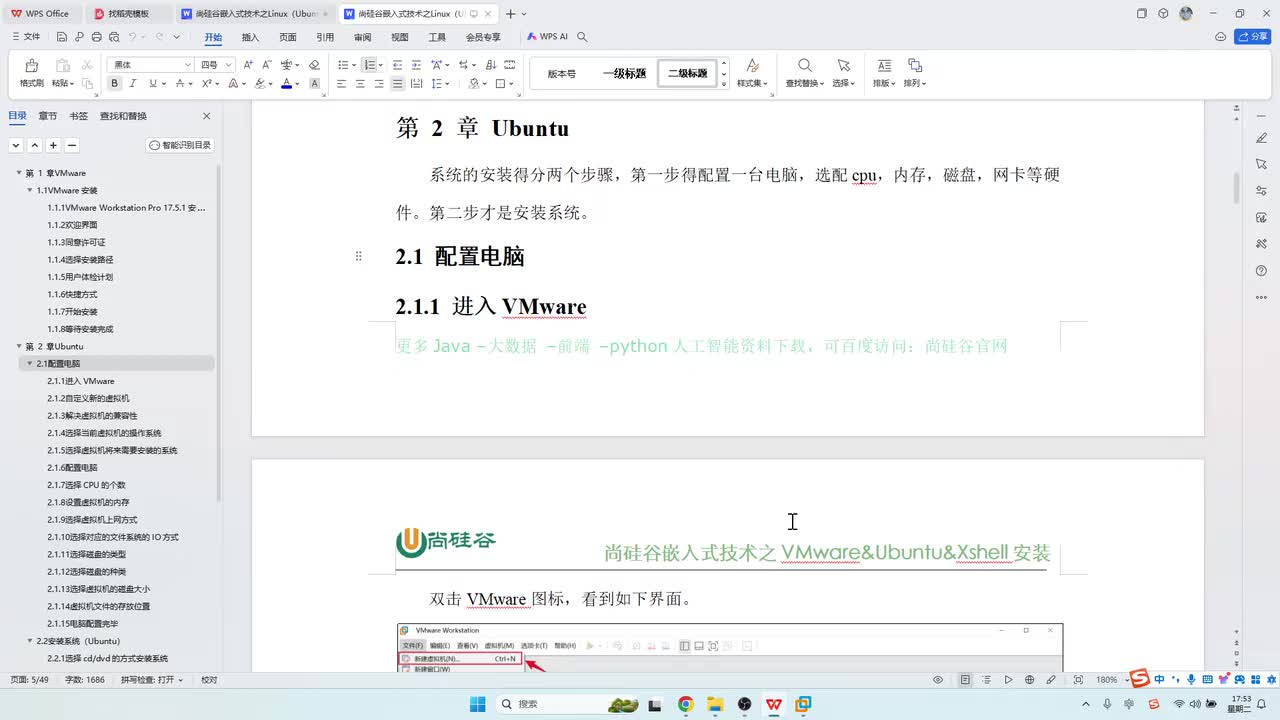1280x720 pixels.
Task: Toggle center text alignment
Action: point(360,84)
